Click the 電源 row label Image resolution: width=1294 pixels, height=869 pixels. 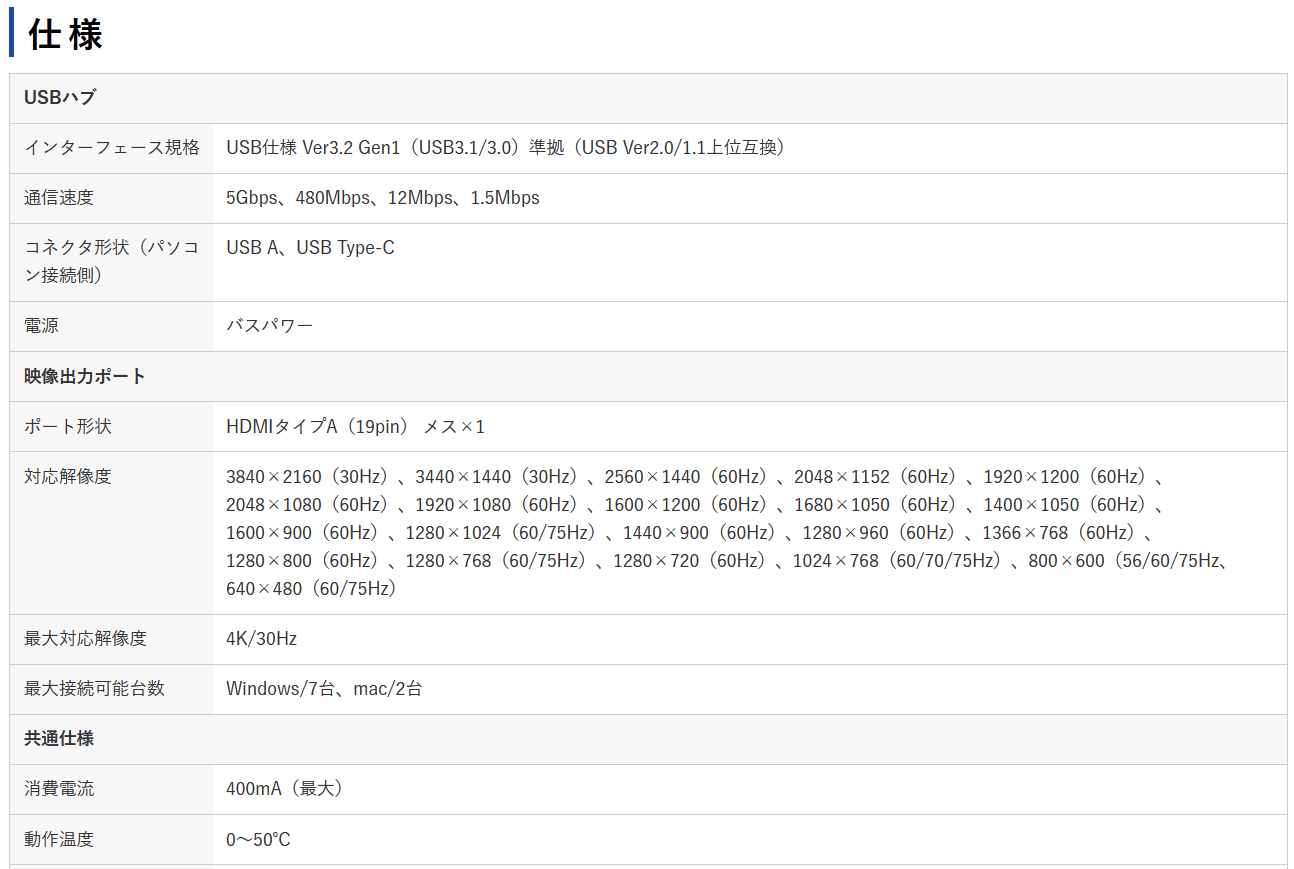click(x=42, y=326)
